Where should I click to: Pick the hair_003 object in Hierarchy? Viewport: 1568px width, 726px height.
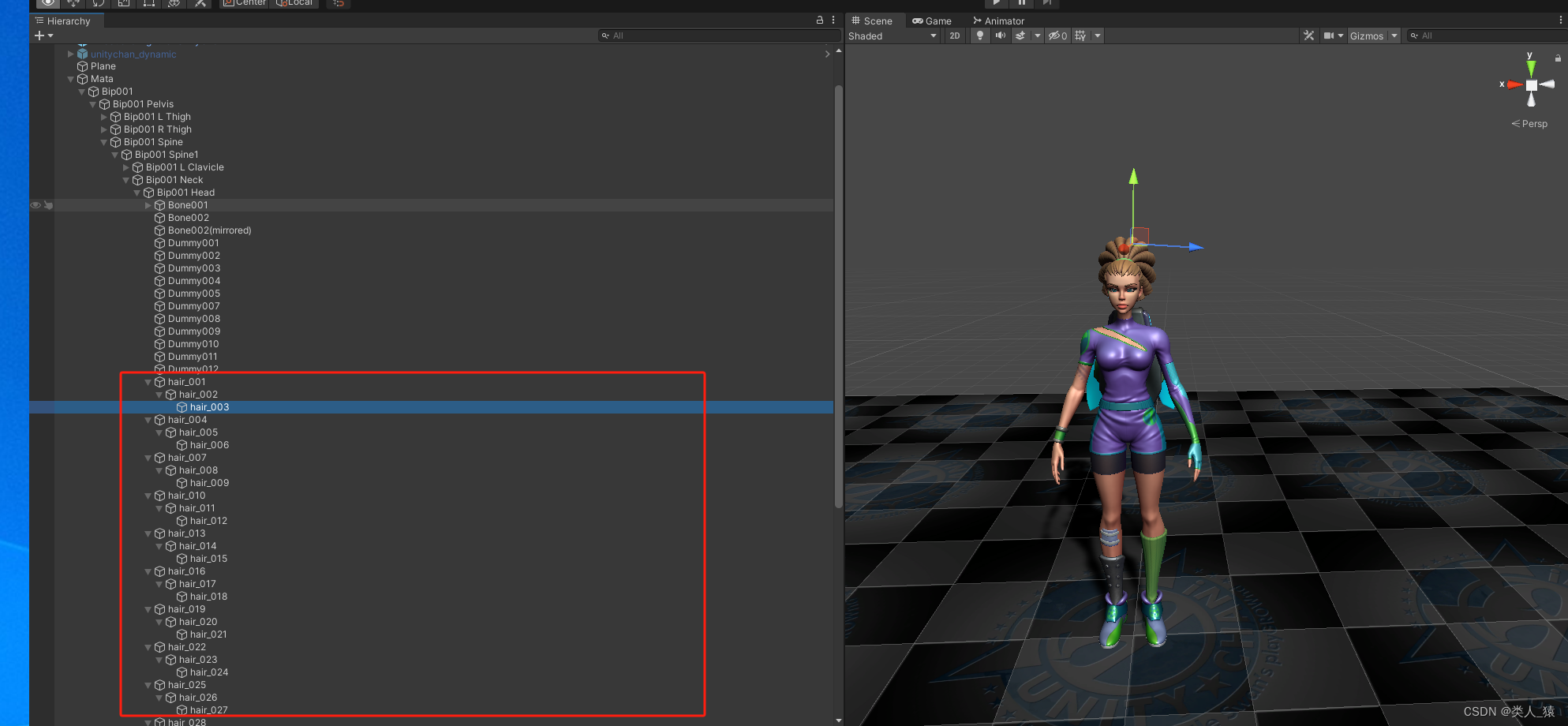click(x=209, y=407)
